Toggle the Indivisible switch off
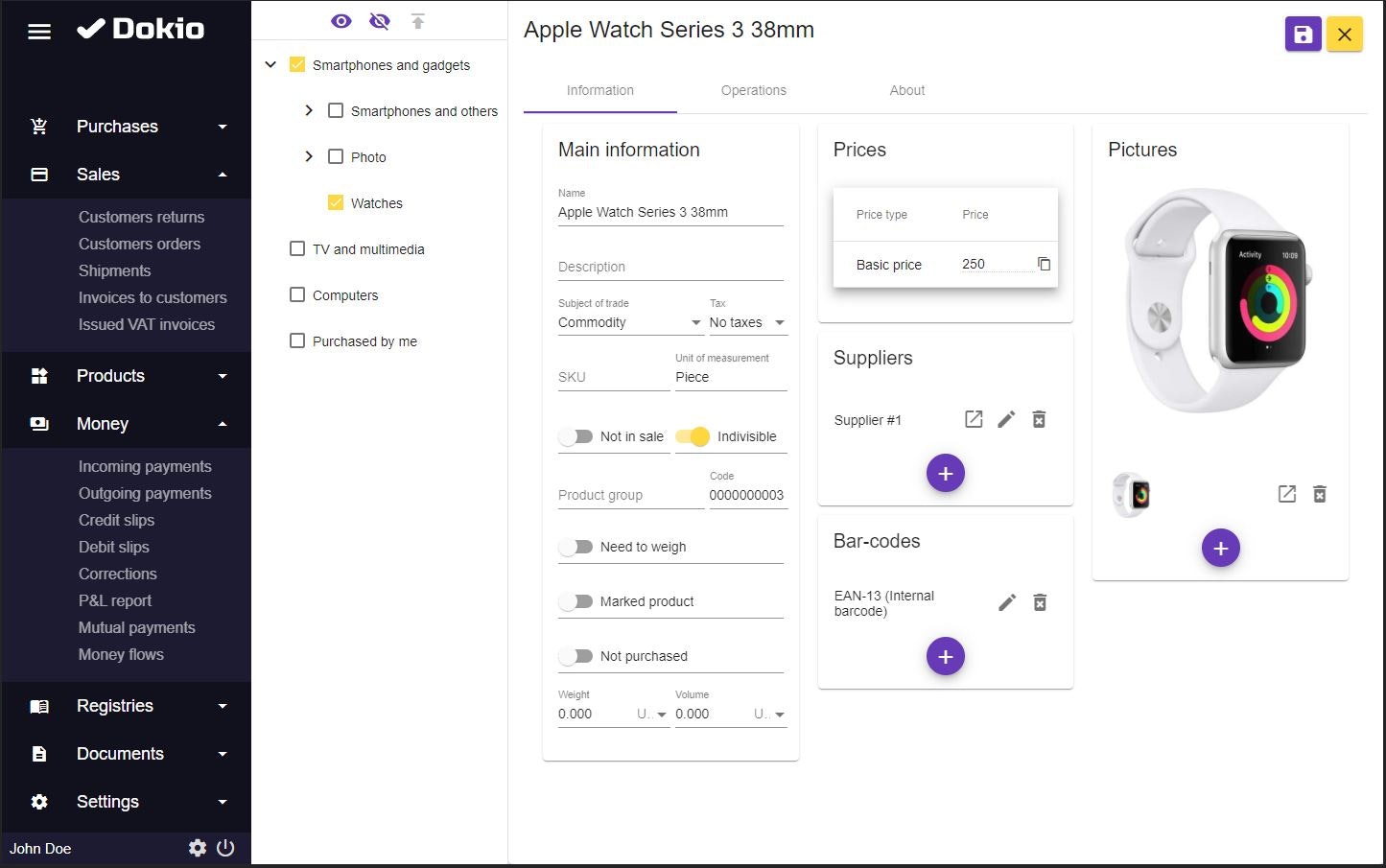This screenshot has height=868, width=1386. point(693,436)
